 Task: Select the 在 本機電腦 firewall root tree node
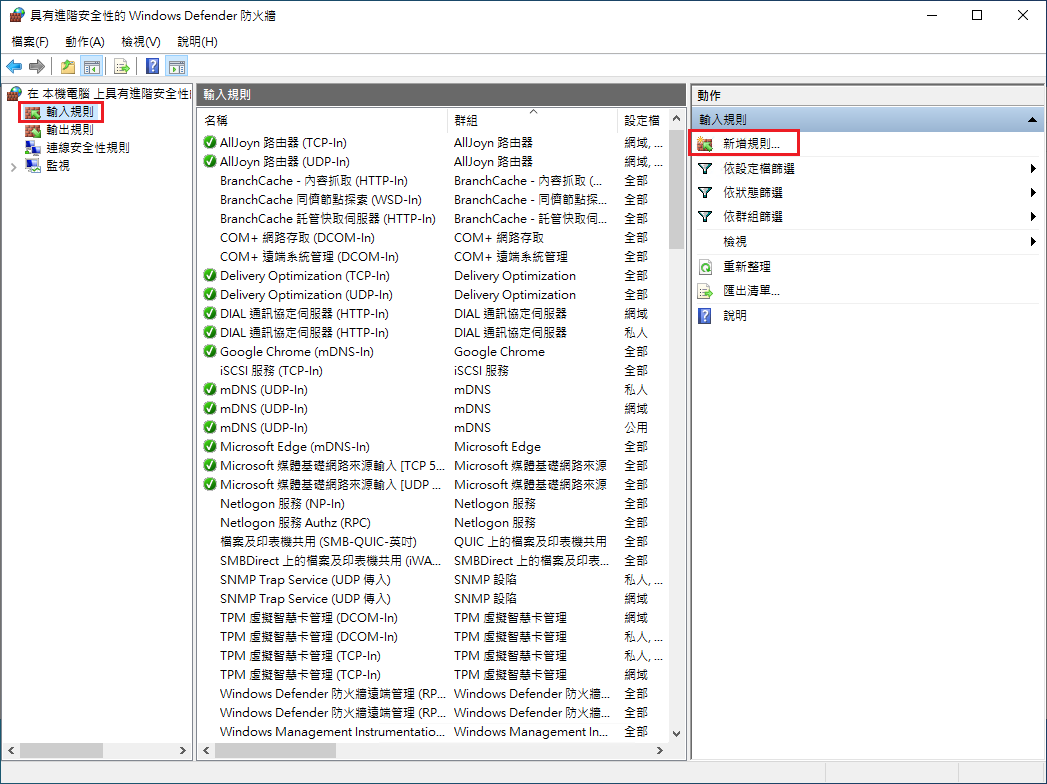tap(109, 93)
